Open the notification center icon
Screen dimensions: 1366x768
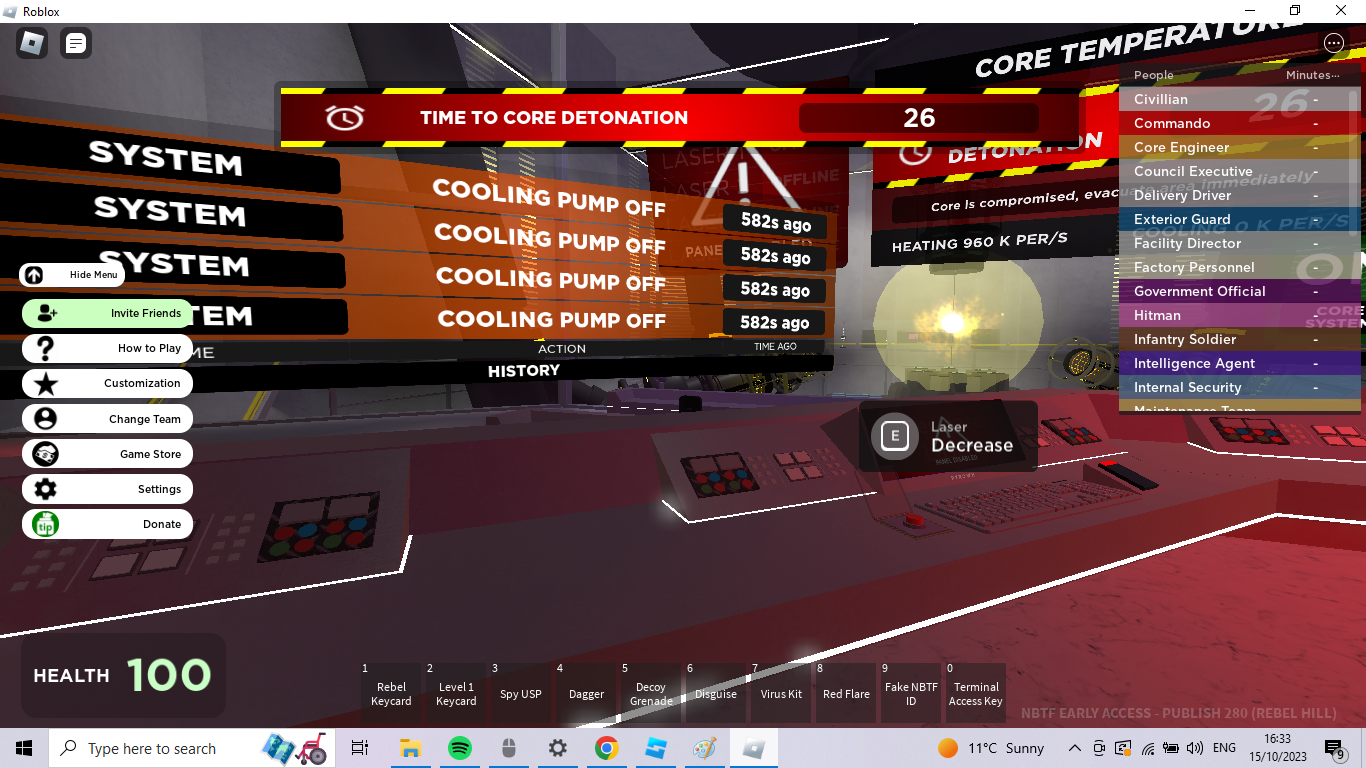click(x=1335, y=748)
